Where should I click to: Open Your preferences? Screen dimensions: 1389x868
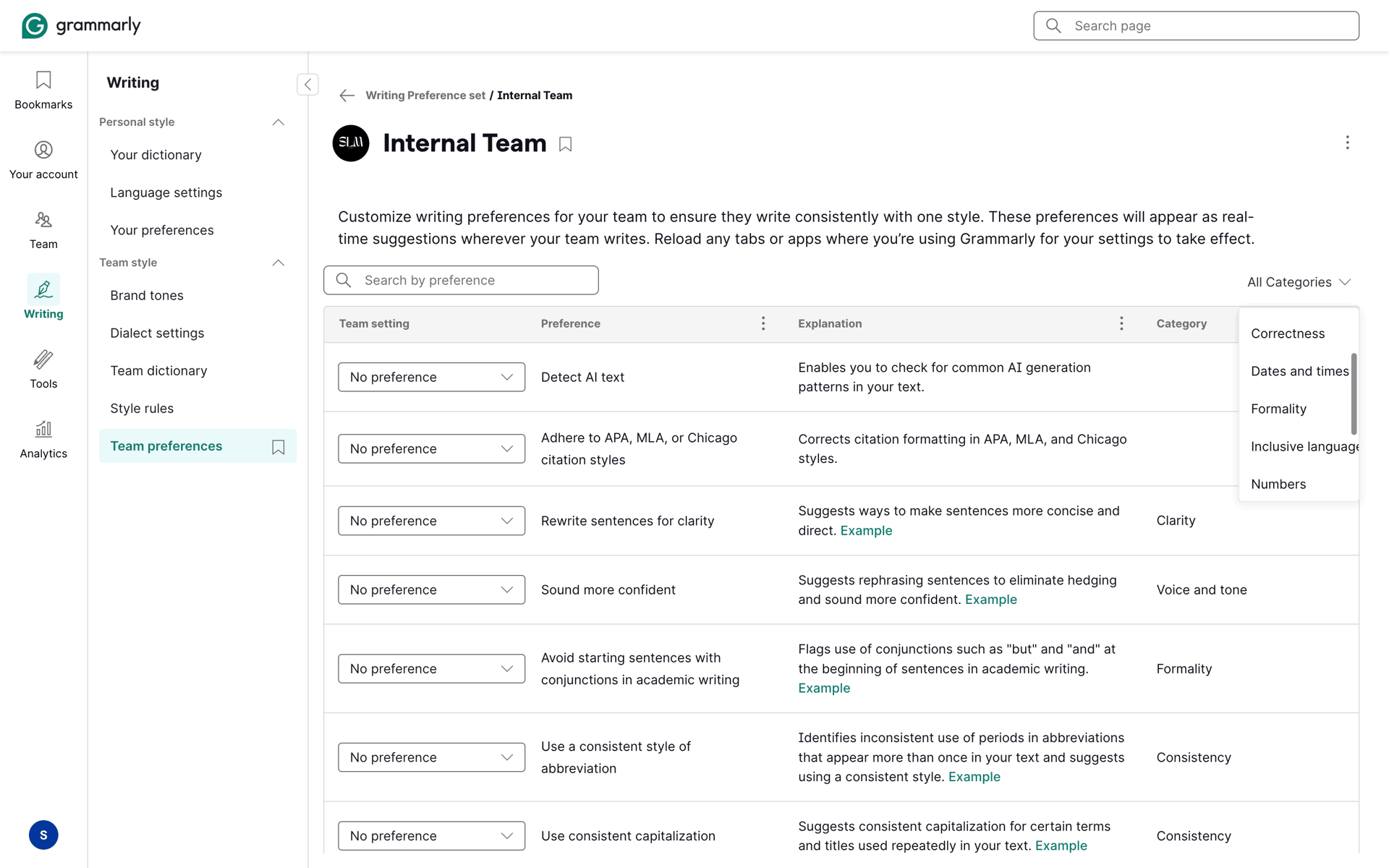[x=162, y=230]
